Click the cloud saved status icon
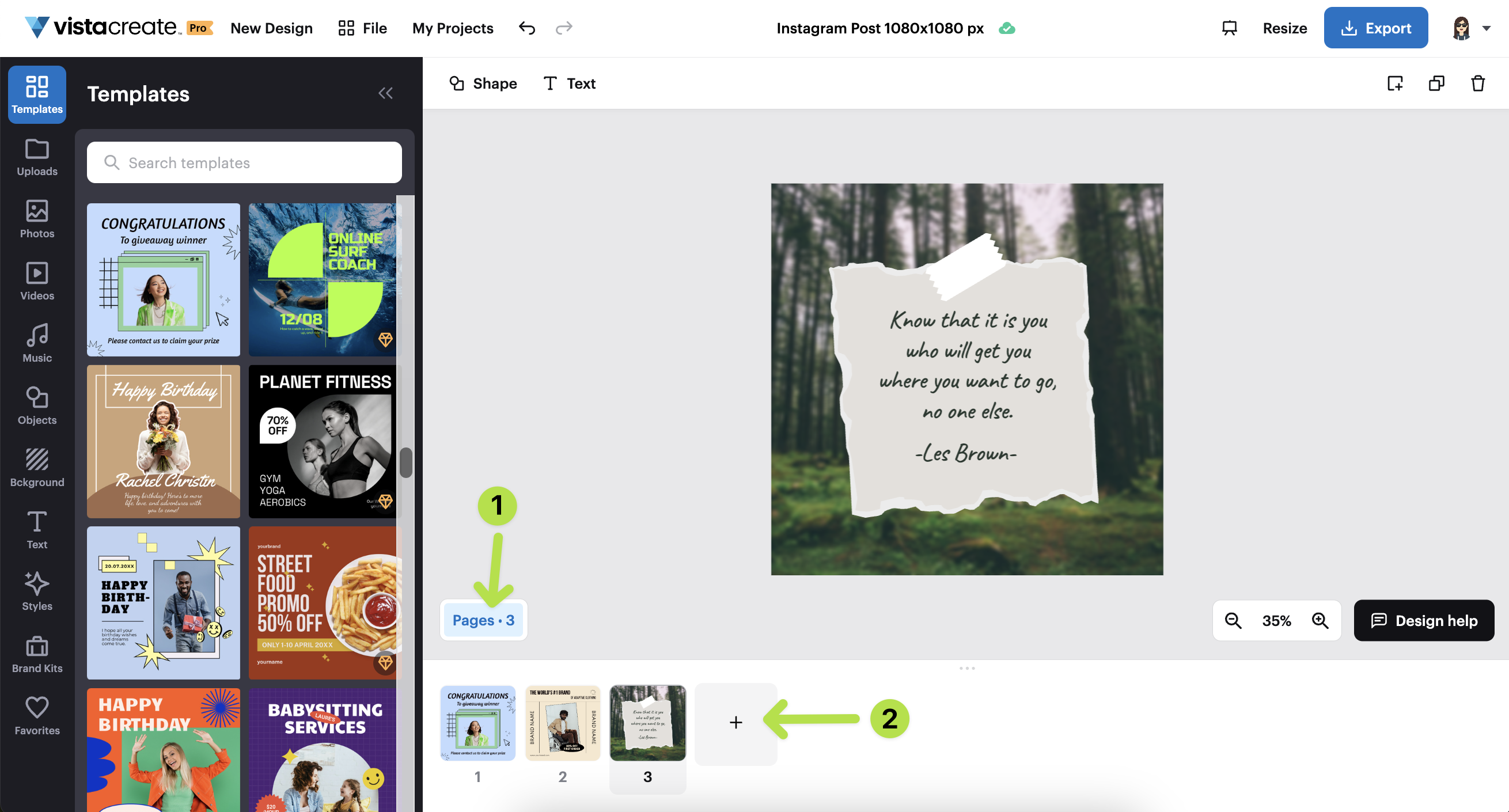Image resolution: width=1509 pixels, height=812 pixels. [x=1006, y=28]
